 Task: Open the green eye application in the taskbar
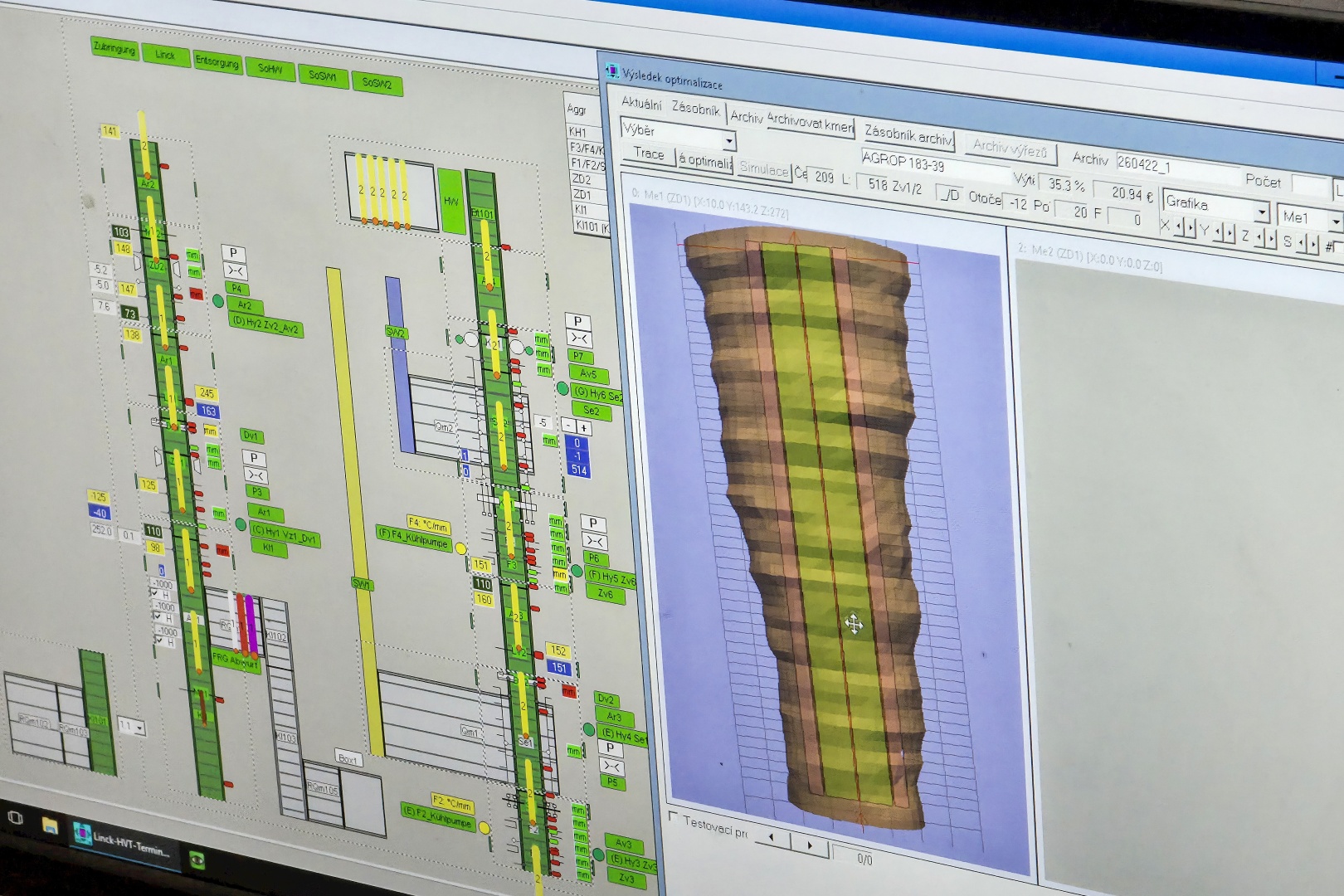pos(197,859)
